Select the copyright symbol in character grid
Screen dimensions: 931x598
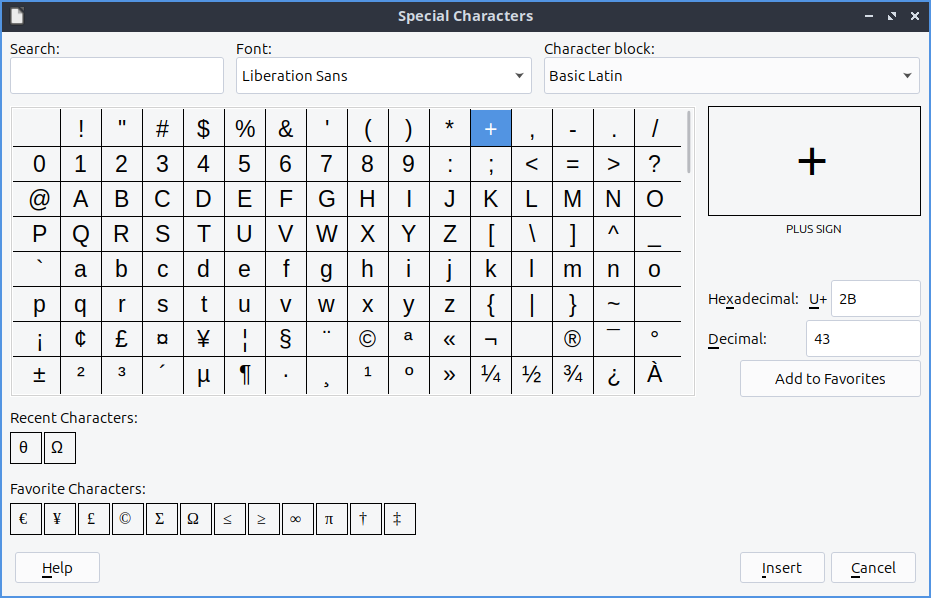click(367, 339)
